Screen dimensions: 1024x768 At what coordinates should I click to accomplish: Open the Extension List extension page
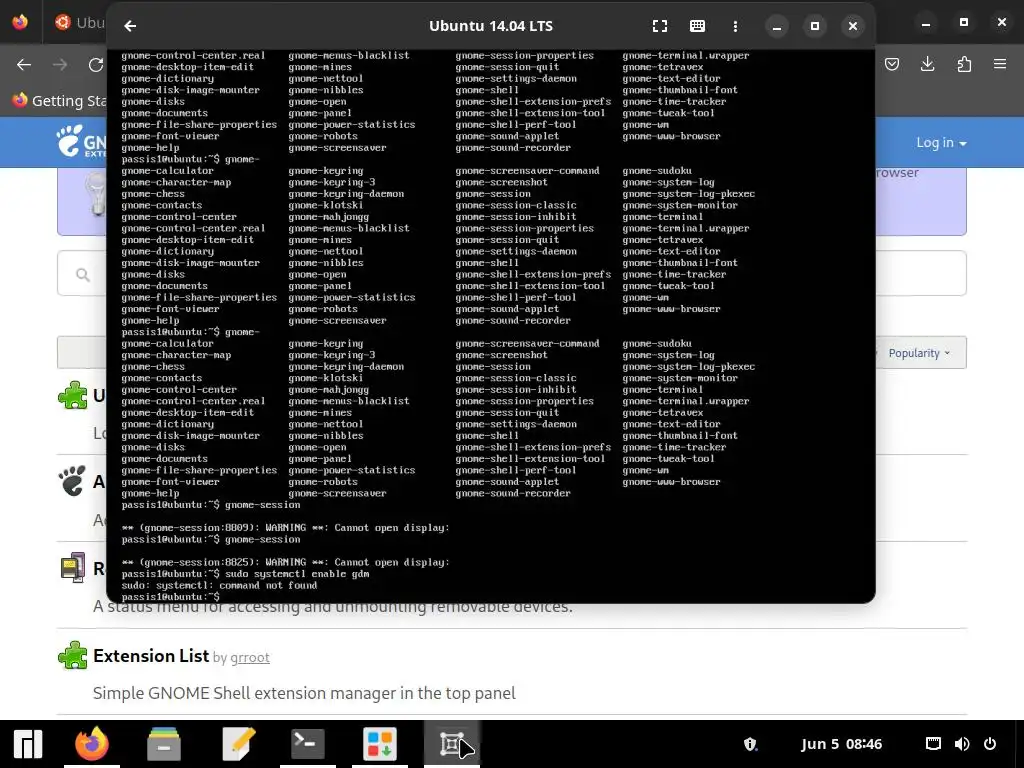click(x=151, y=655)
